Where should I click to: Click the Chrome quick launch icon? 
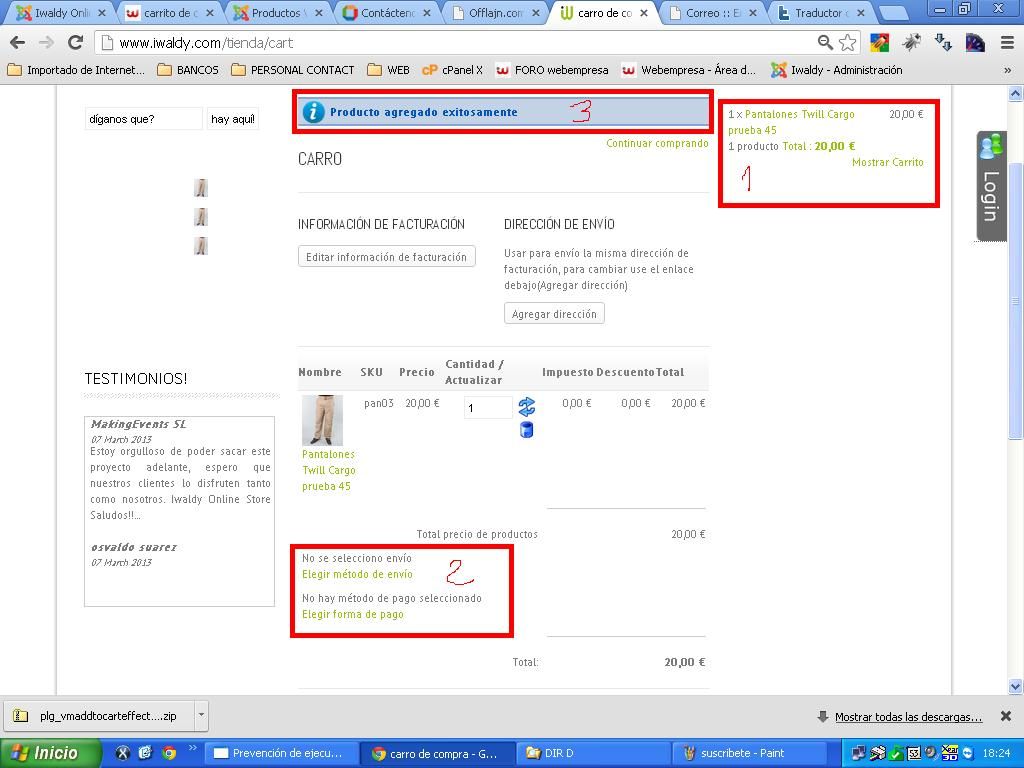coord(168,753)
